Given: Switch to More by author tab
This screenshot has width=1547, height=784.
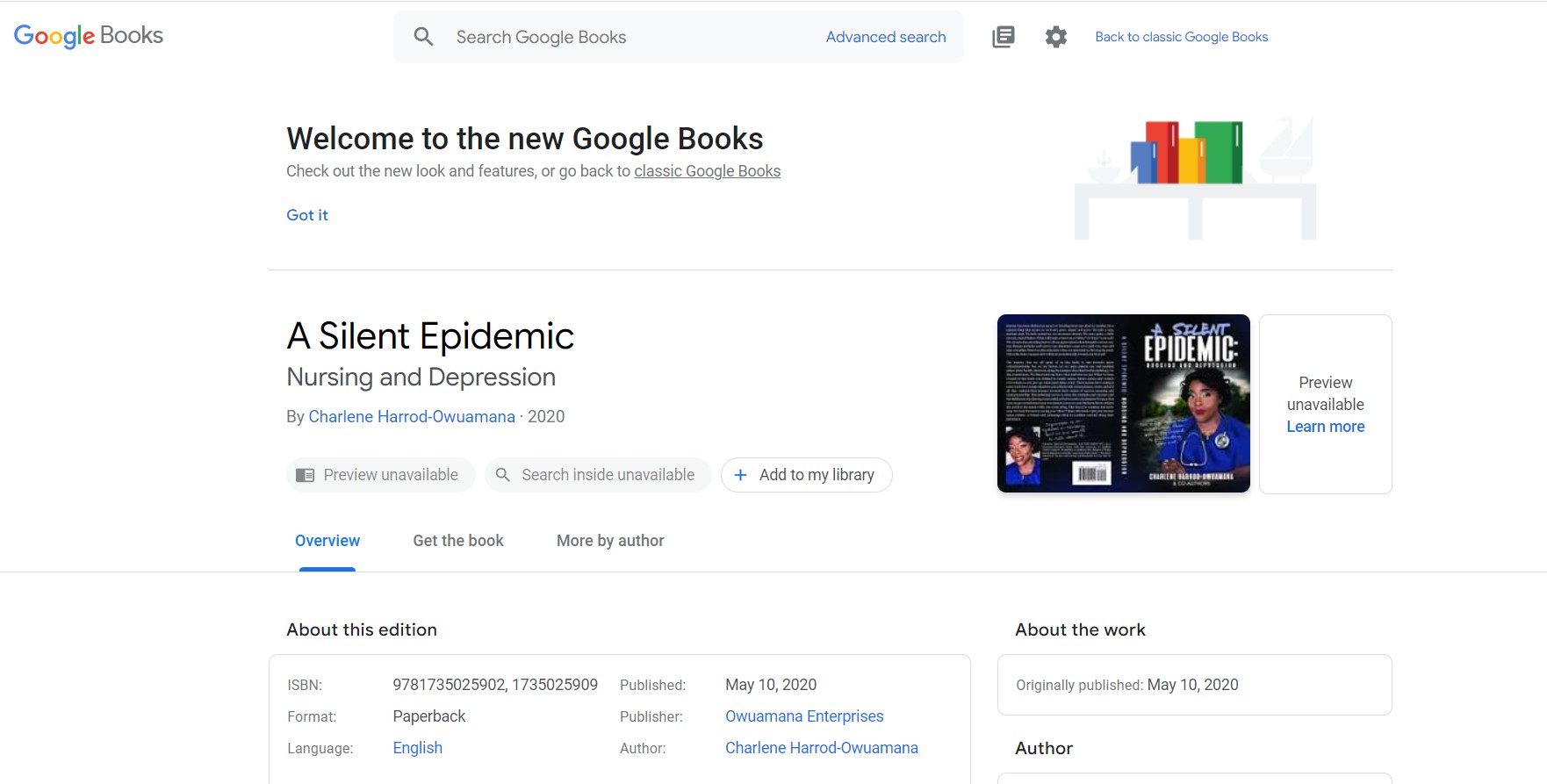Looking at the screenshot, I should [609, 541].
